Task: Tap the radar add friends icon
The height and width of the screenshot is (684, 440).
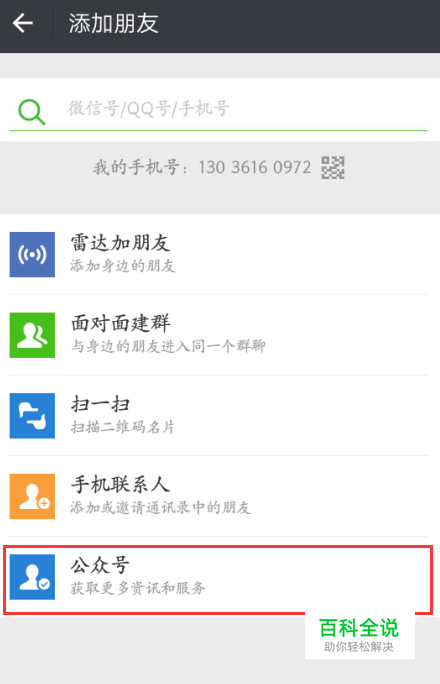Action: 32,254
